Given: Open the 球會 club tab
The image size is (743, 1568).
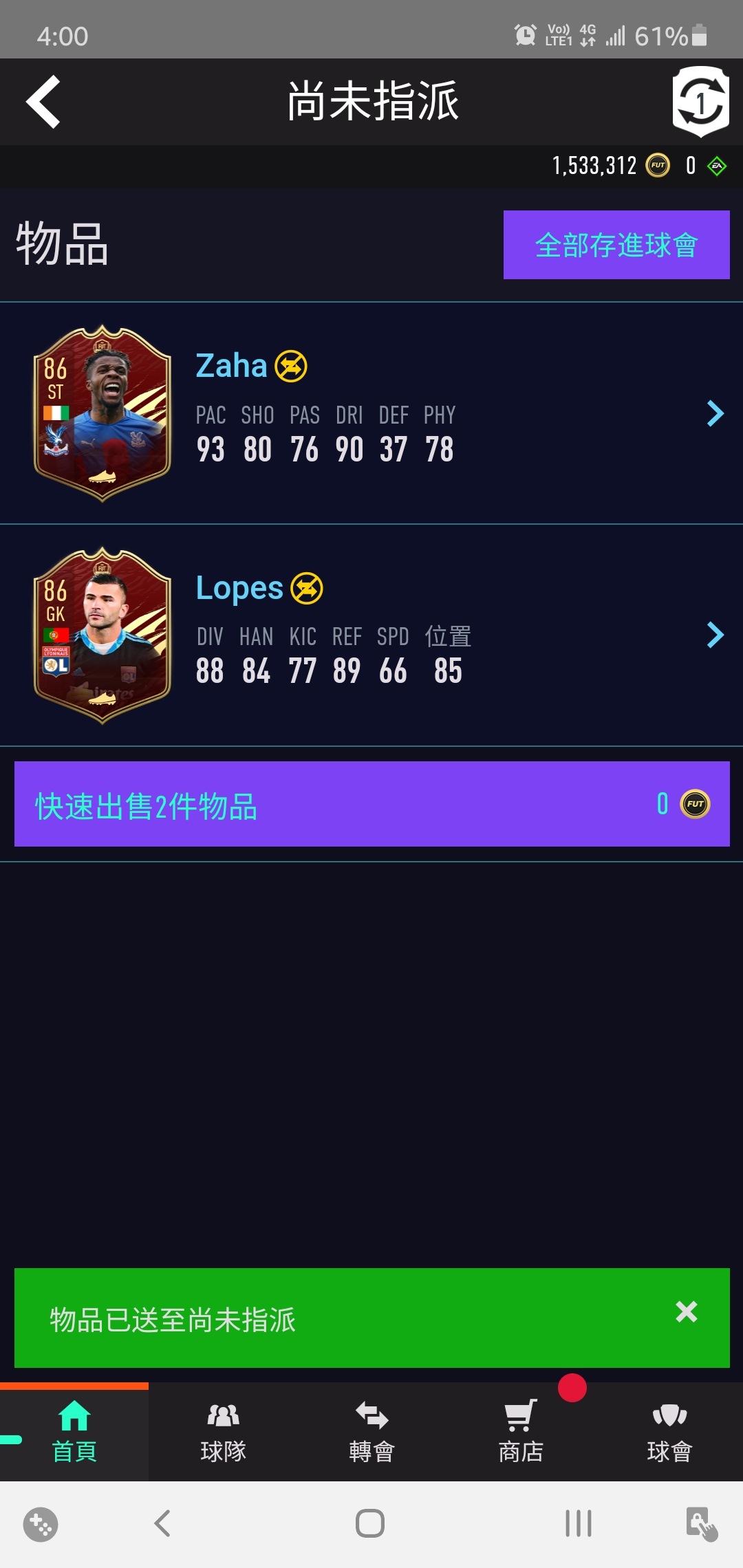Looking at the screenshot, I should point(669,1431).
